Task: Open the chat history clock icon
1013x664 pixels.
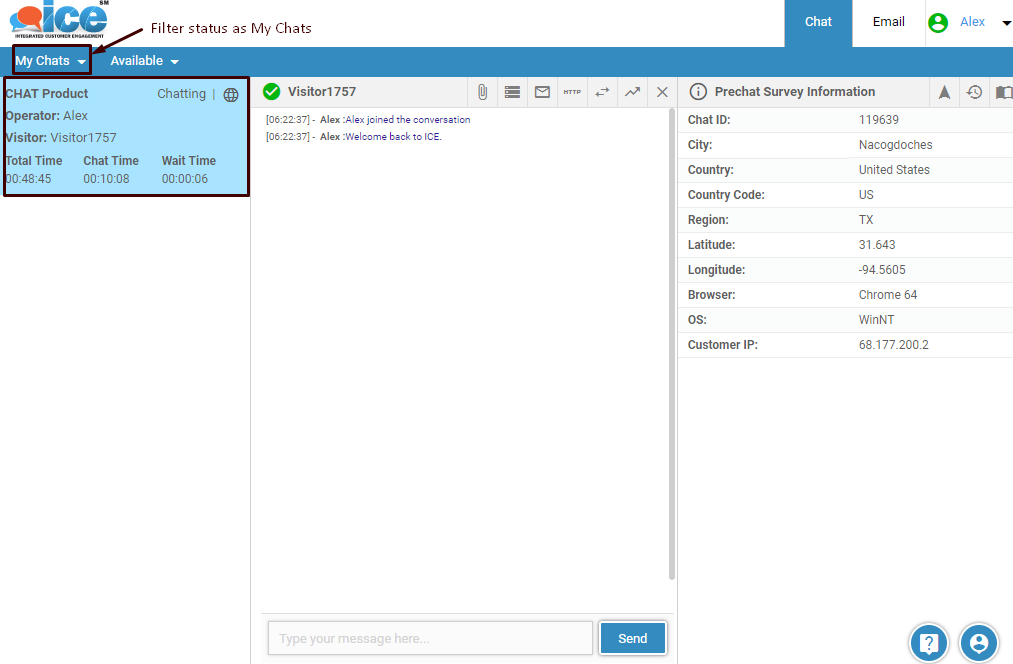Action: [x=974, y=92]
